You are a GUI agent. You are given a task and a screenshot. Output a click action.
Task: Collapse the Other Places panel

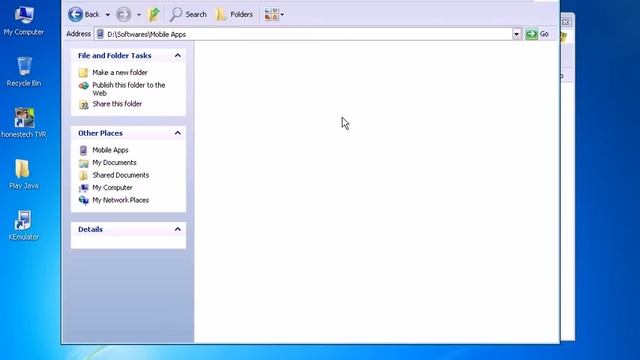coord(178,133)
